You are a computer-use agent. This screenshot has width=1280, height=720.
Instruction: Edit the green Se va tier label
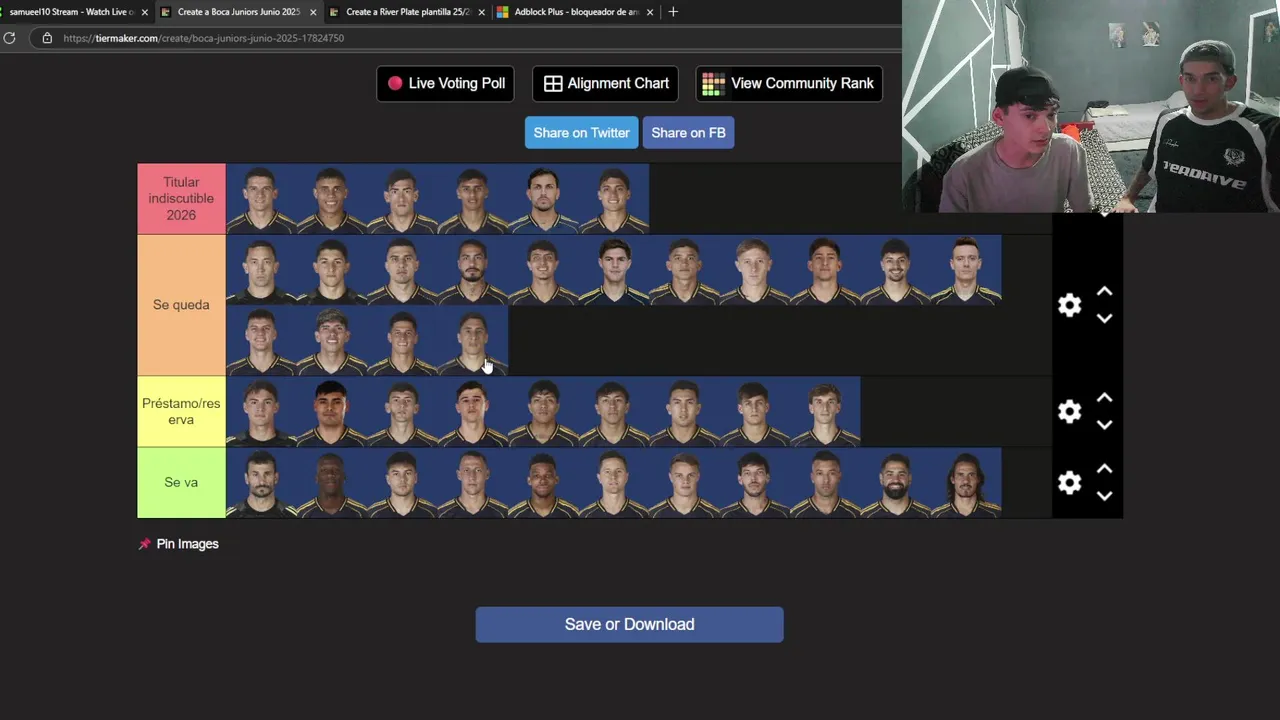coord(181,482)
